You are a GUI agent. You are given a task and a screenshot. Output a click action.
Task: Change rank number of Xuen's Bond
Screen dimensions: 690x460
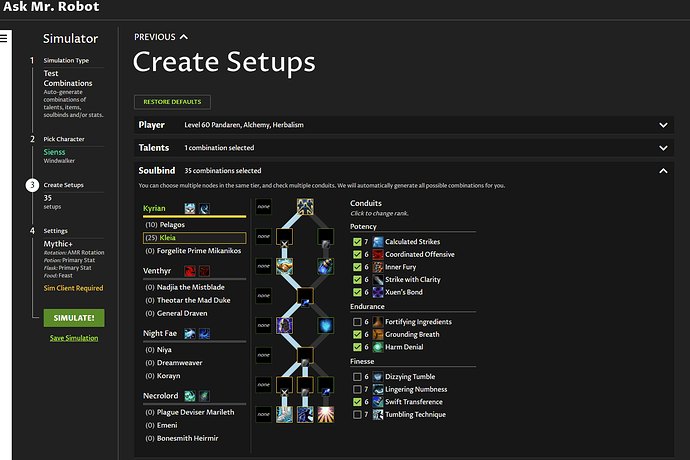366,292
